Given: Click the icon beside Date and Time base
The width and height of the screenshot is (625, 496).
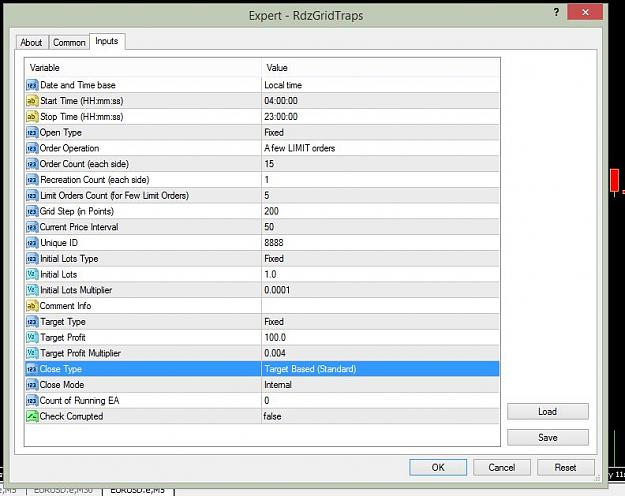Looking at the screenshot, I should click(x=32, y=85).
